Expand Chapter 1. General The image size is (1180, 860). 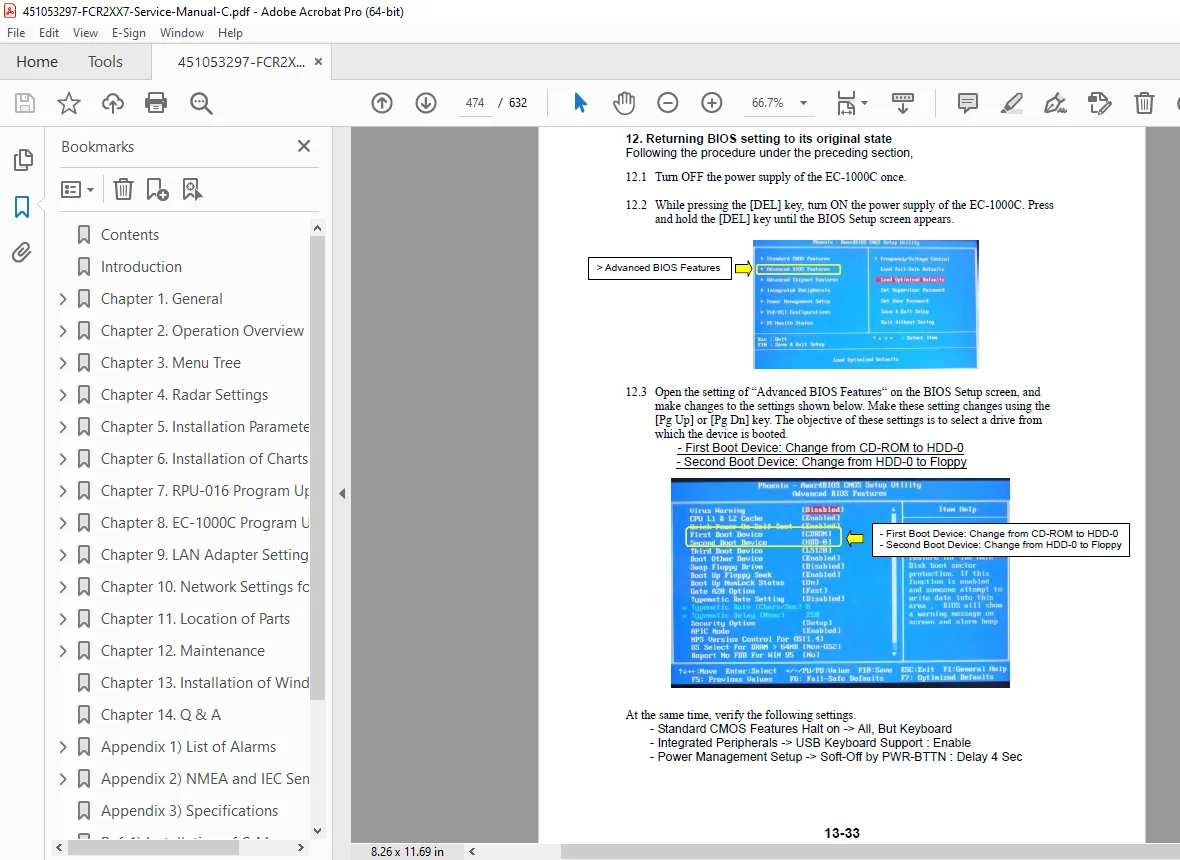coord(63,299)
